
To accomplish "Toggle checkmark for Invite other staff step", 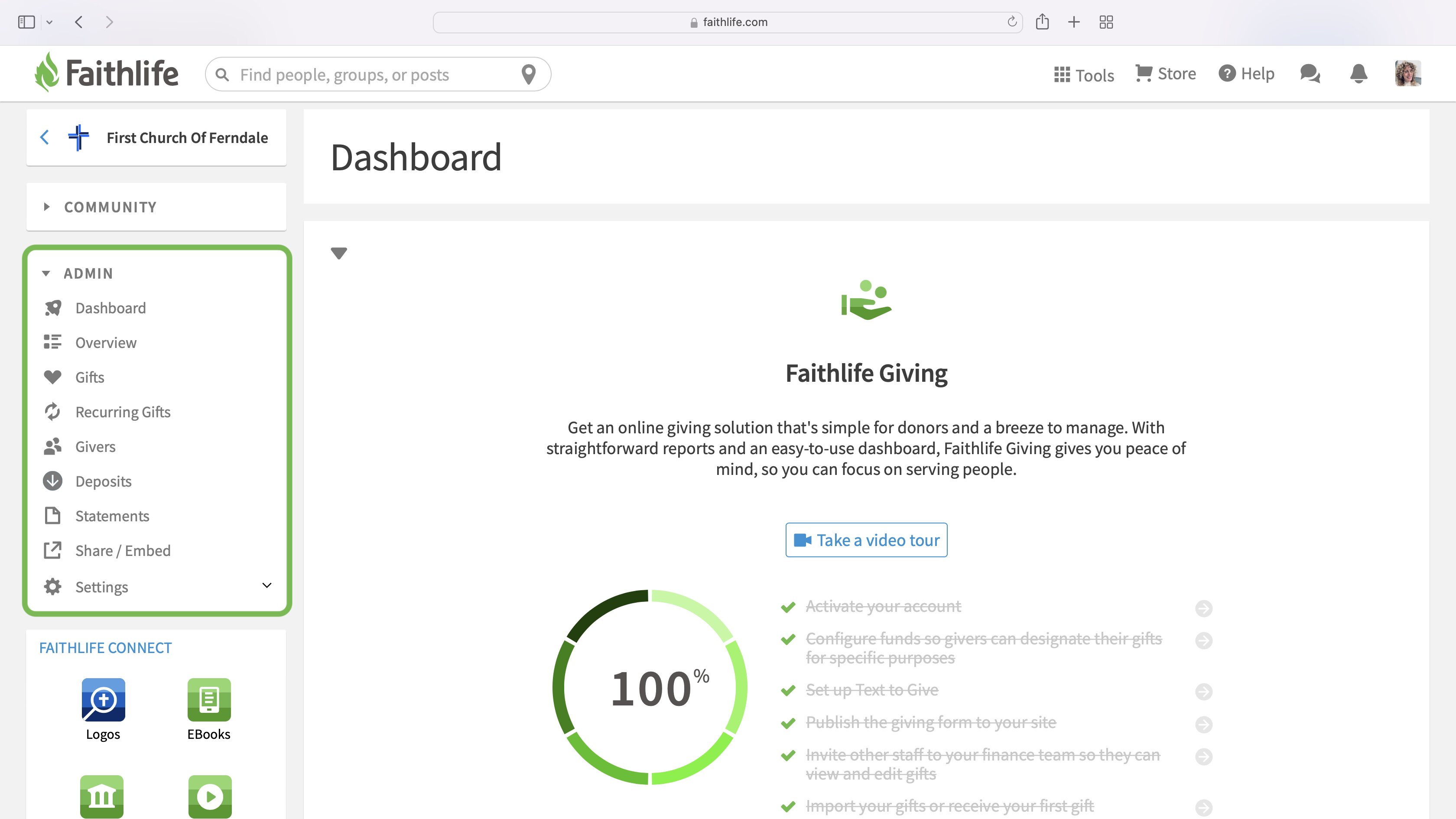I will tap(788, 755).
